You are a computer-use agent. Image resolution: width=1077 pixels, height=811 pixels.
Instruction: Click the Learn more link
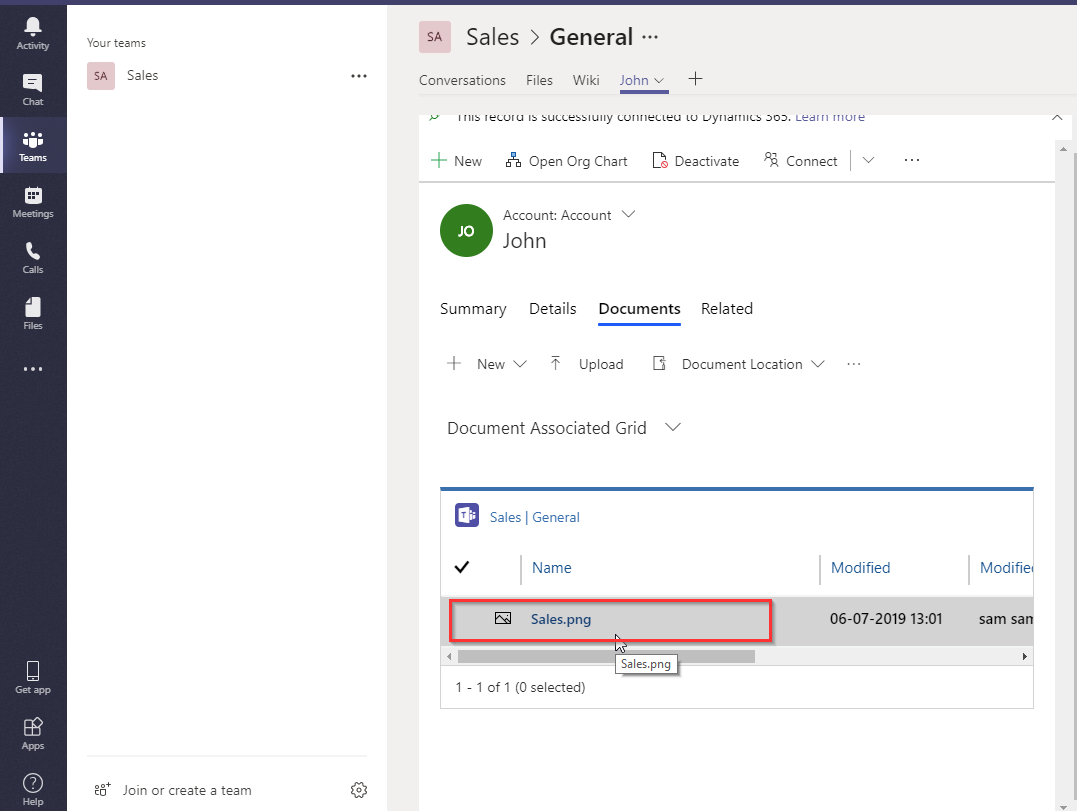(x=830, y=117)
